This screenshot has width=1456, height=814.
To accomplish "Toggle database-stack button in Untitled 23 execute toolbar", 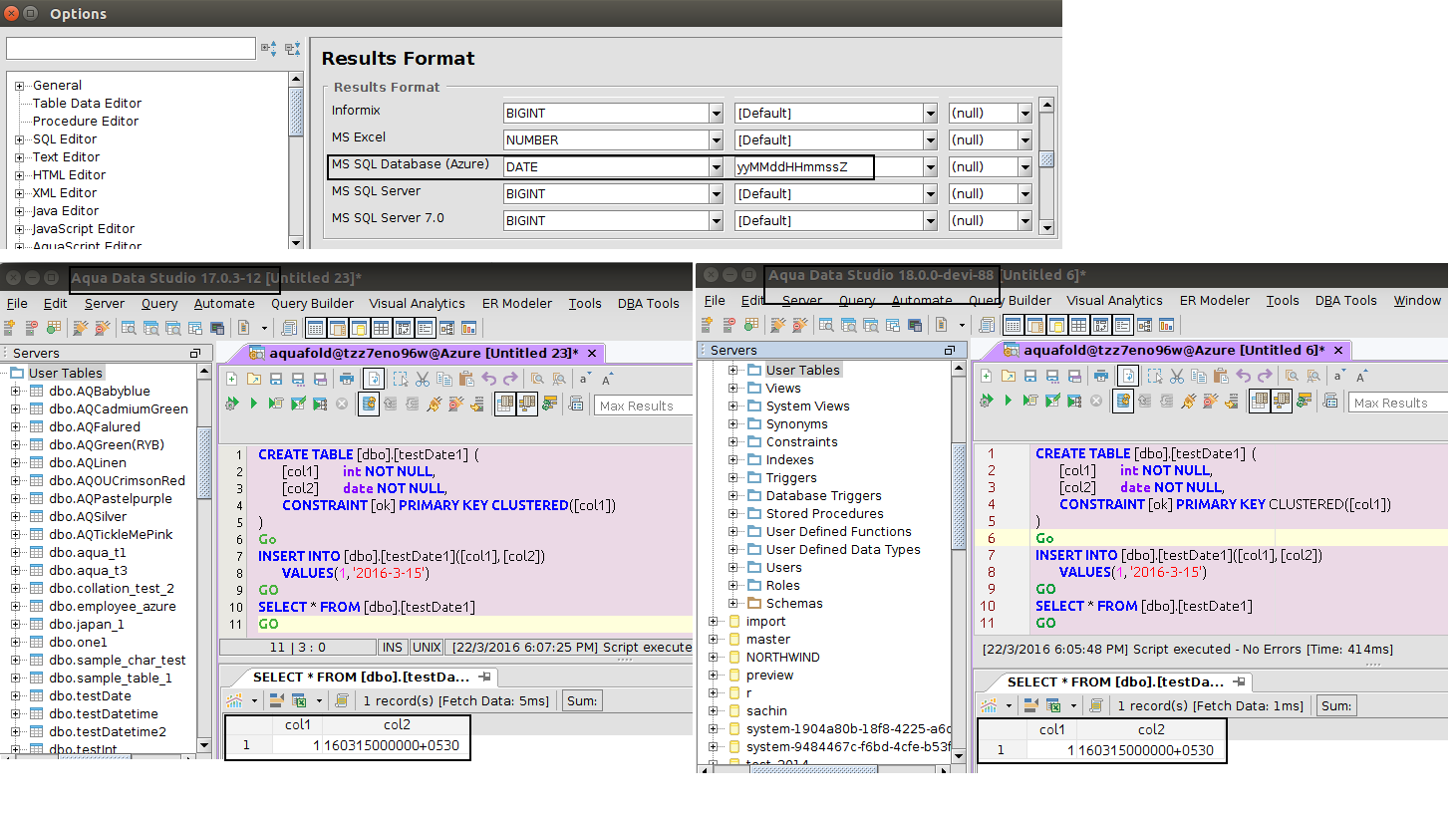I will coord(369,404).
